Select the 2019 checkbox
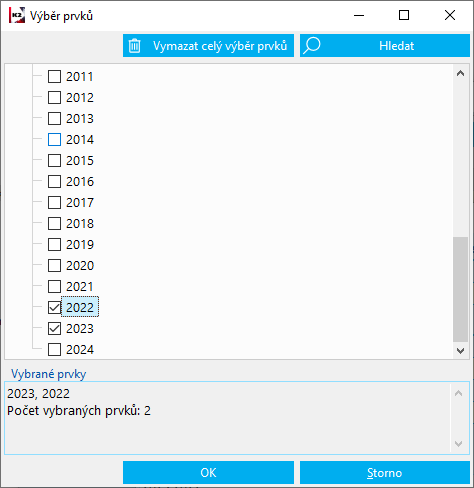This screenshot has width=474, height=488. (54, 244)
